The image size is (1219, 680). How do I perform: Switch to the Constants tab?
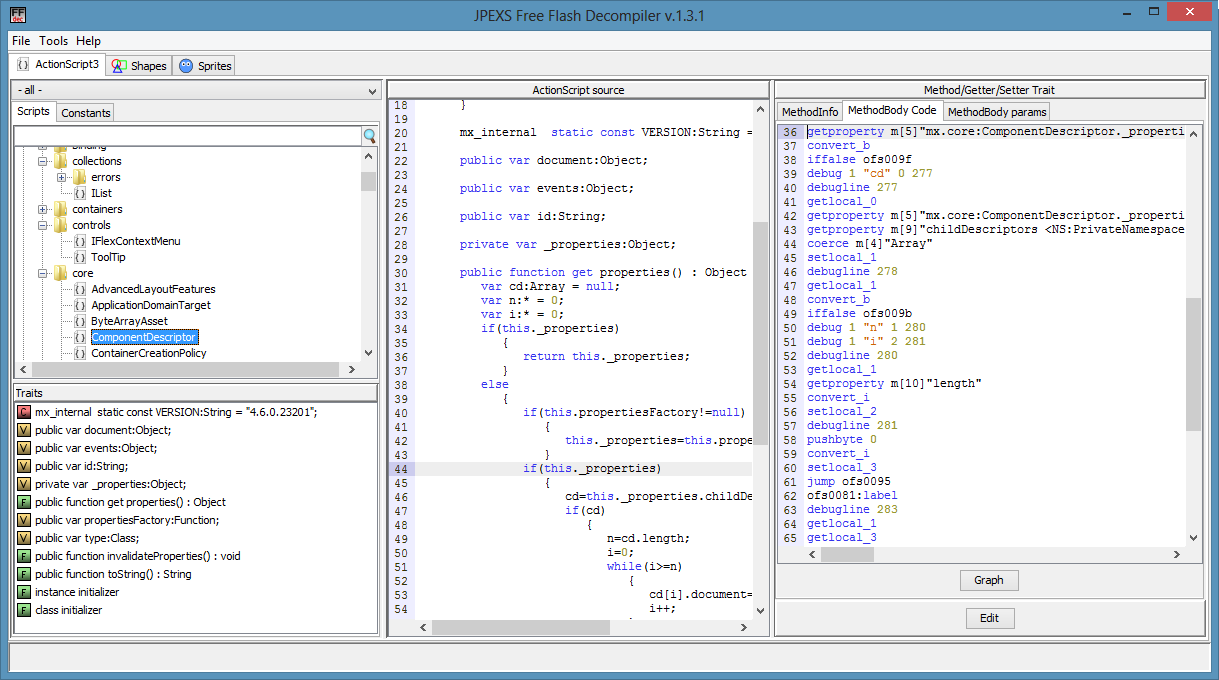86,112
